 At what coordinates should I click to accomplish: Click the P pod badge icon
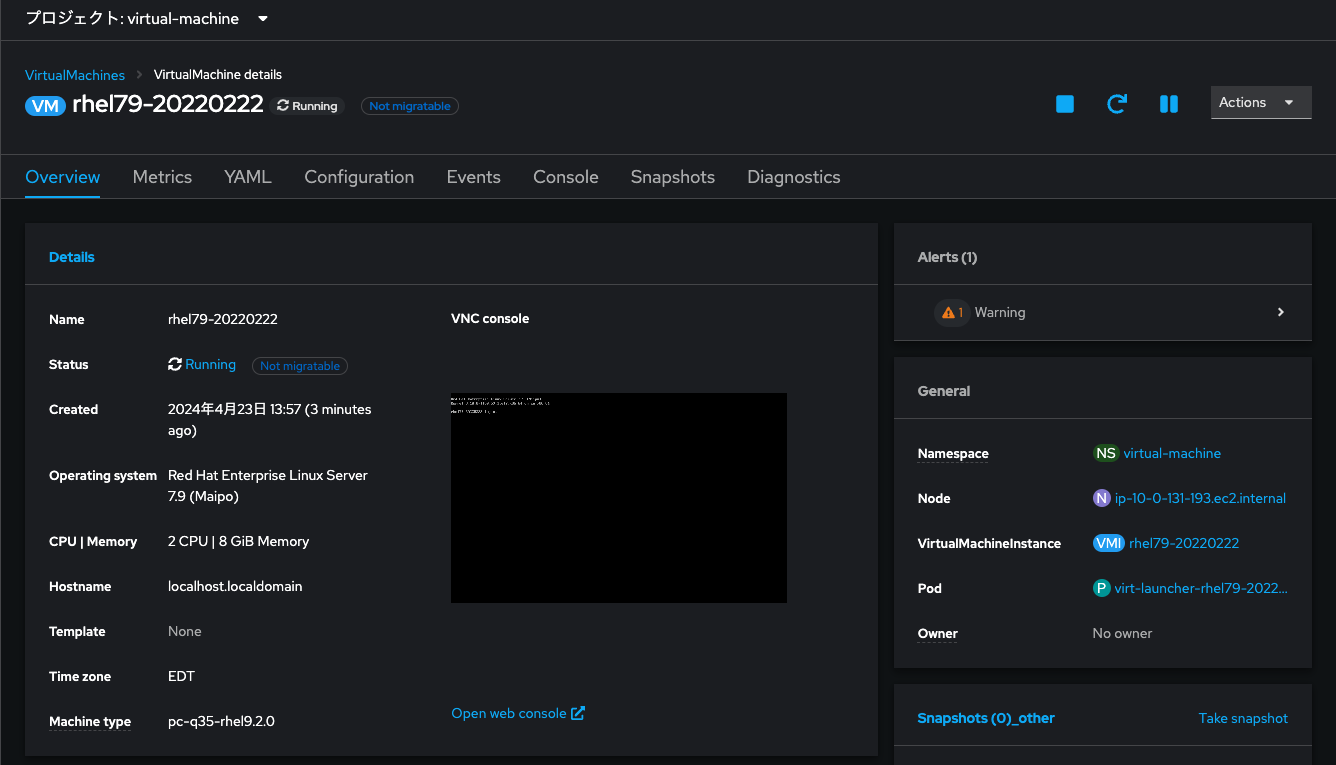point(1102,588)
